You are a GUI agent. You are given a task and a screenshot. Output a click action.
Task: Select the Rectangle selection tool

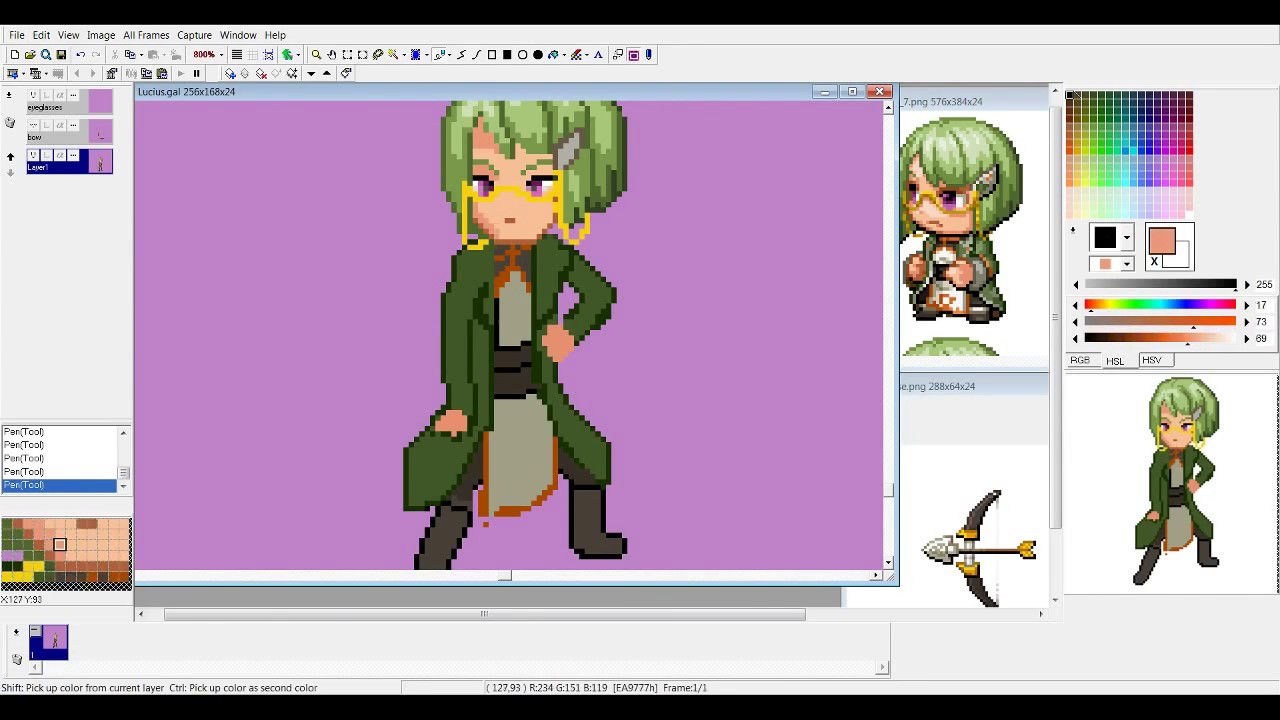(x=347, y=55)
